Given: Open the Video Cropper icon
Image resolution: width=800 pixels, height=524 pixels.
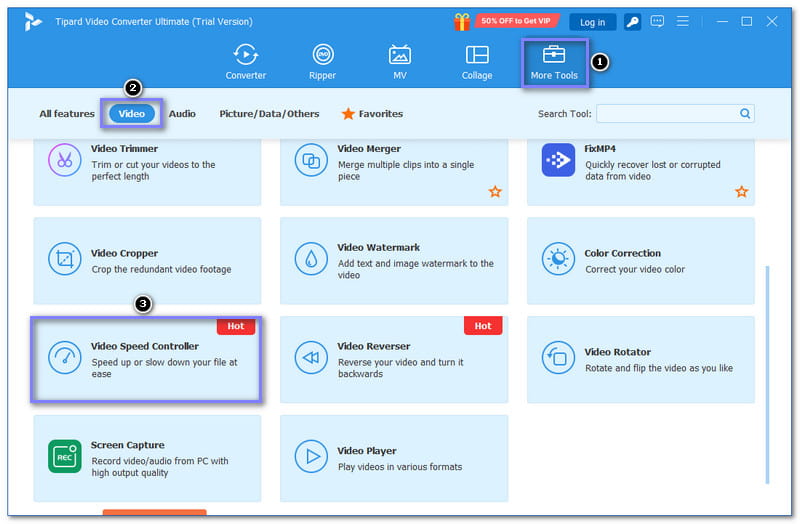Looking at the screenshot, I should point(65,259).
